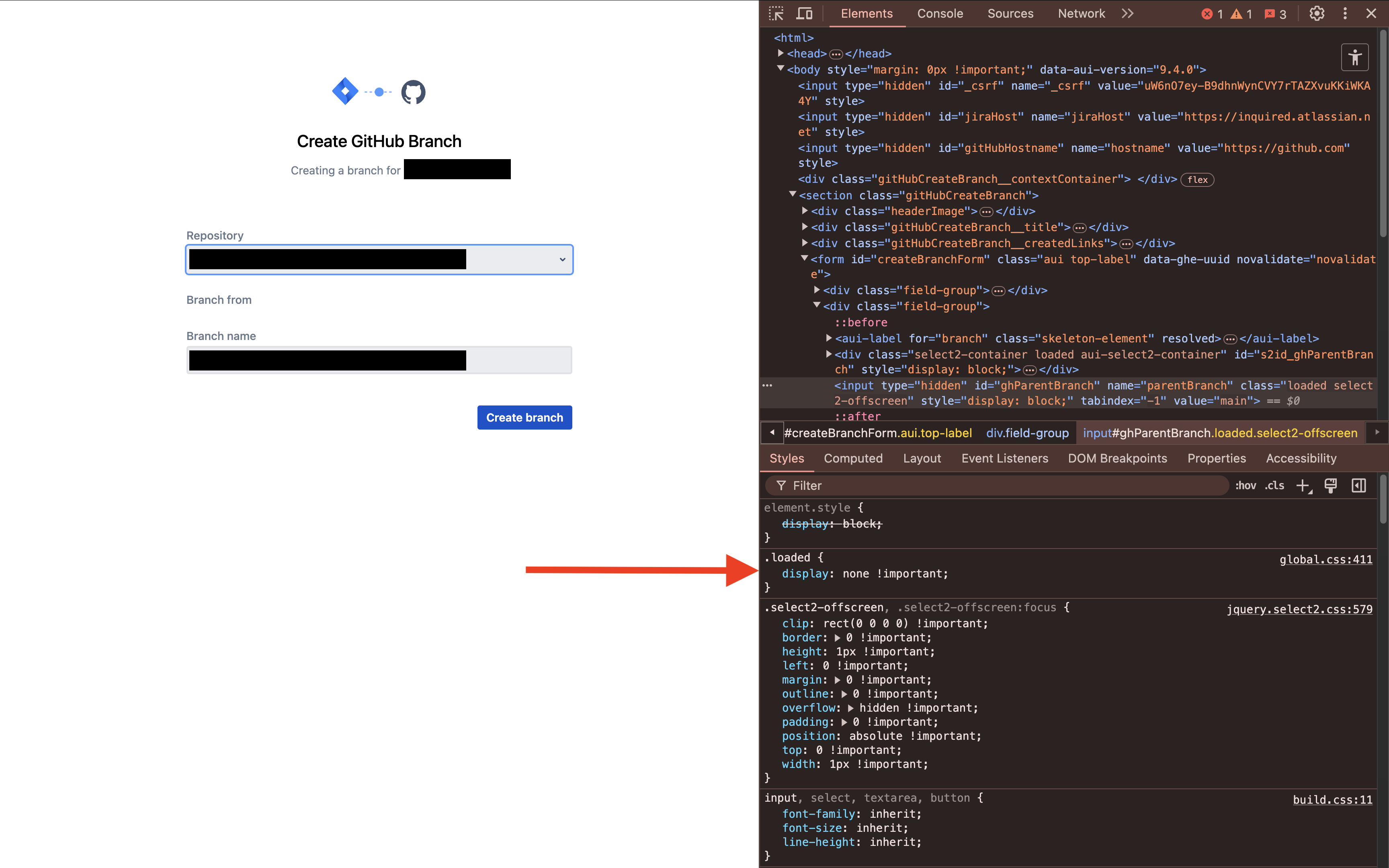Screen dimensions: 1389x868
Task: Open jquery.select2.css:579 source link
Action: 1299,609
